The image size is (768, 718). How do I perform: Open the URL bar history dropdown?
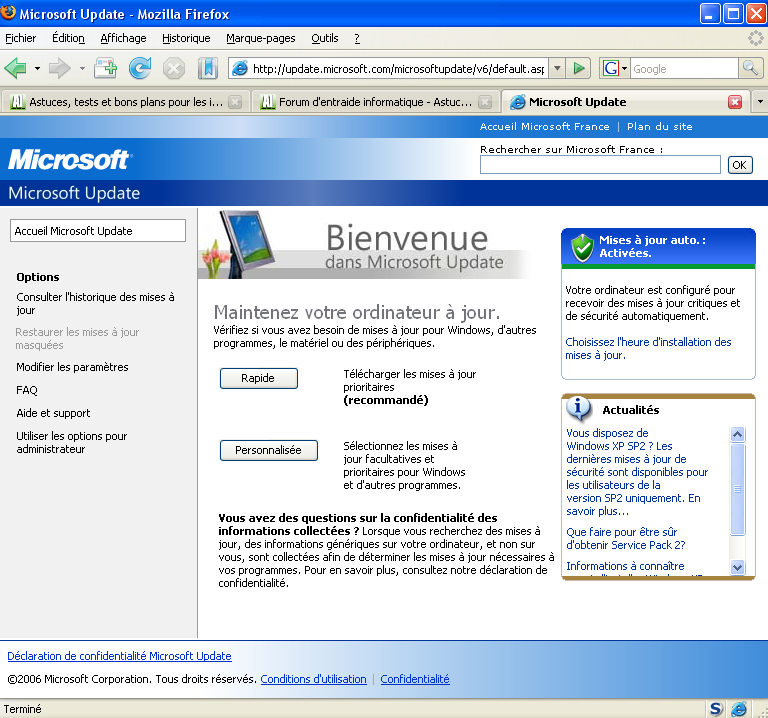[557, 68]
